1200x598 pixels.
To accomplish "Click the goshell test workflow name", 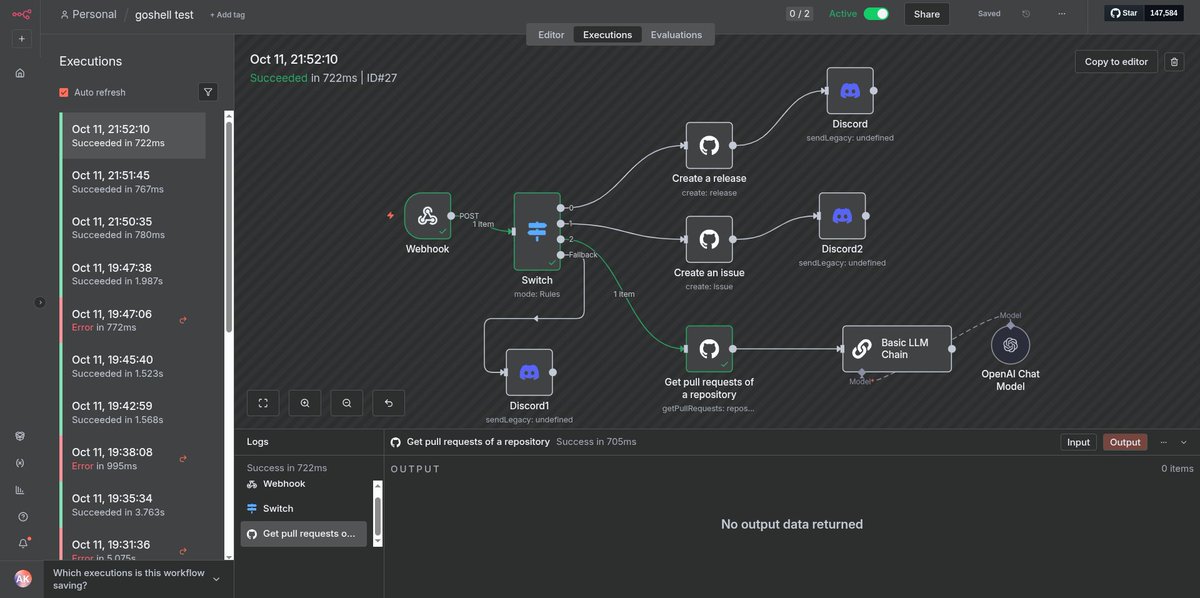I will click(x=164, y=14).
